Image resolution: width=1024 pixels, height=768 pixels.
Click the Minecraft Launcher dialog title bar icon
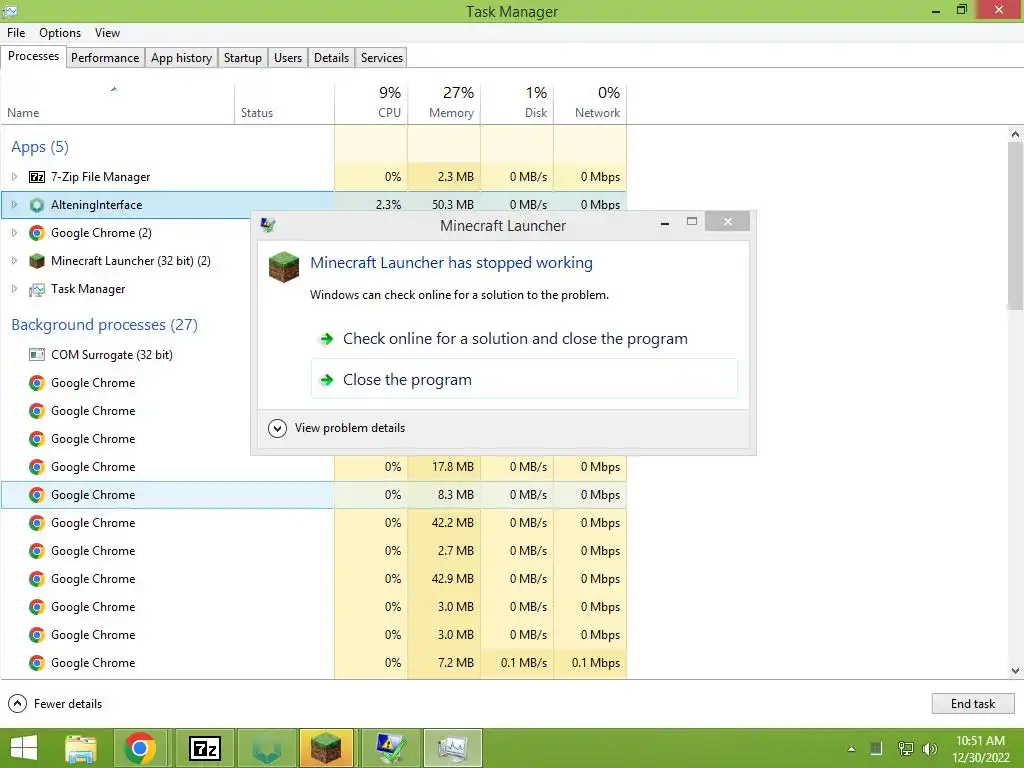(268, 225)
